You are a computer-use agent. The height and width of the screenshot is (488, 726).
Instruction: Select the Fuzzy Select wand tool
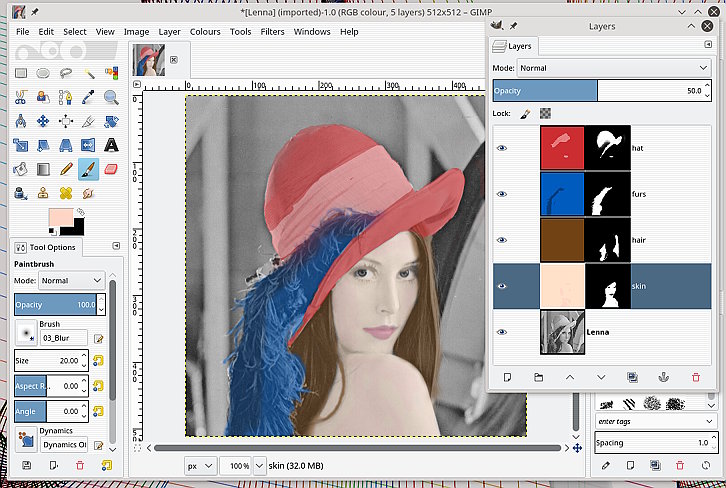pyautogui.click(x=88, y=73)
